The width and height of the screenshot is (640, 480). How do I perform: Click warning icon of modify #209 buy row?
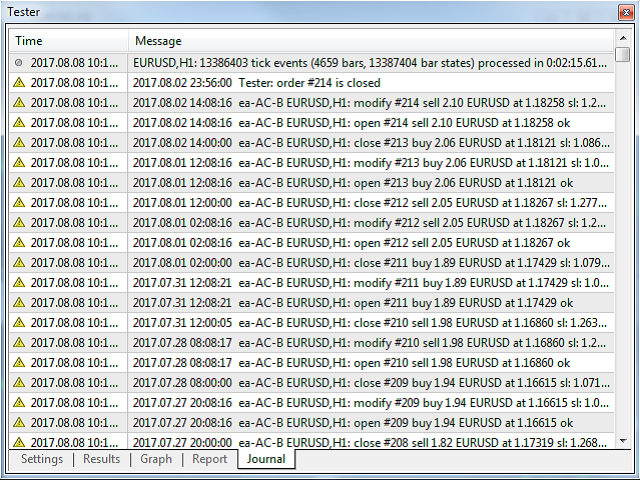coord(19,403)
